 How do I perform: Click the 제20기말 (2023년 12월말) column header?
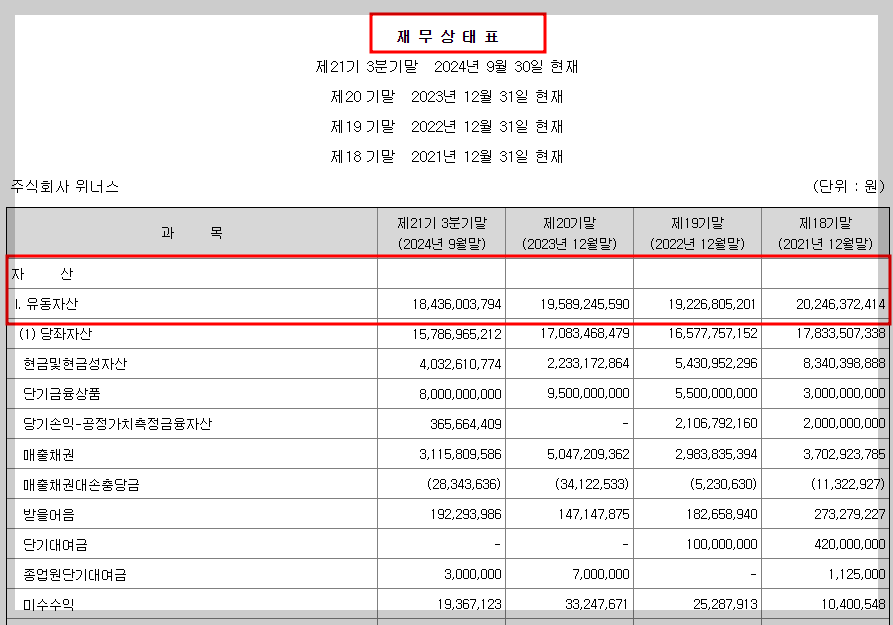(x=570, y=233)
